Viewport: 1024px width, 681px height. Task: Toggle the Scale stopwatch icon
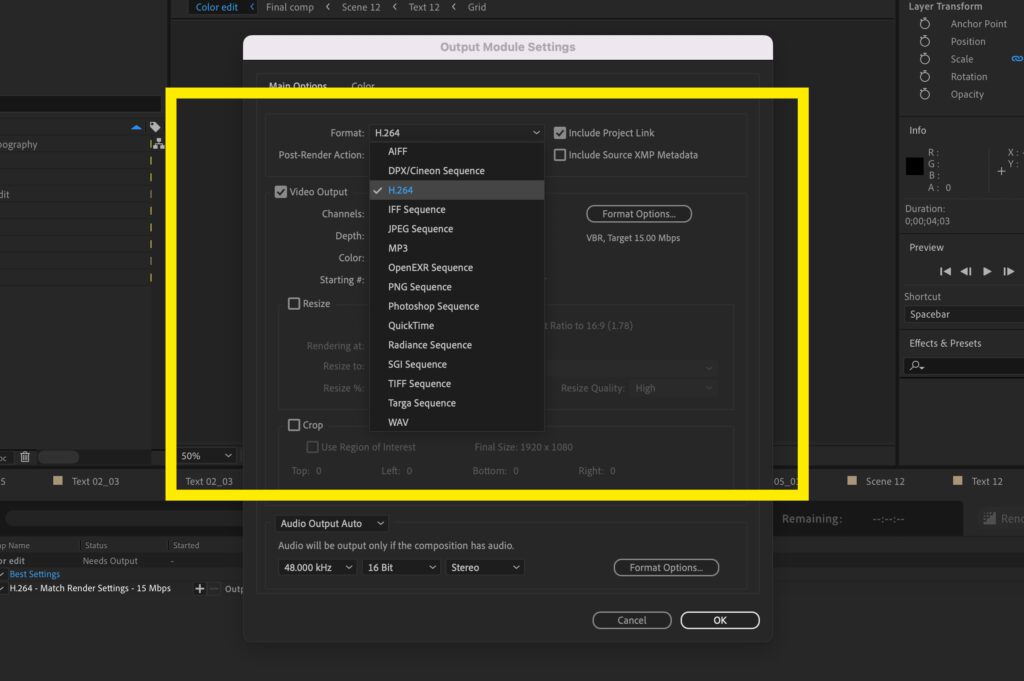click(925, 59)
